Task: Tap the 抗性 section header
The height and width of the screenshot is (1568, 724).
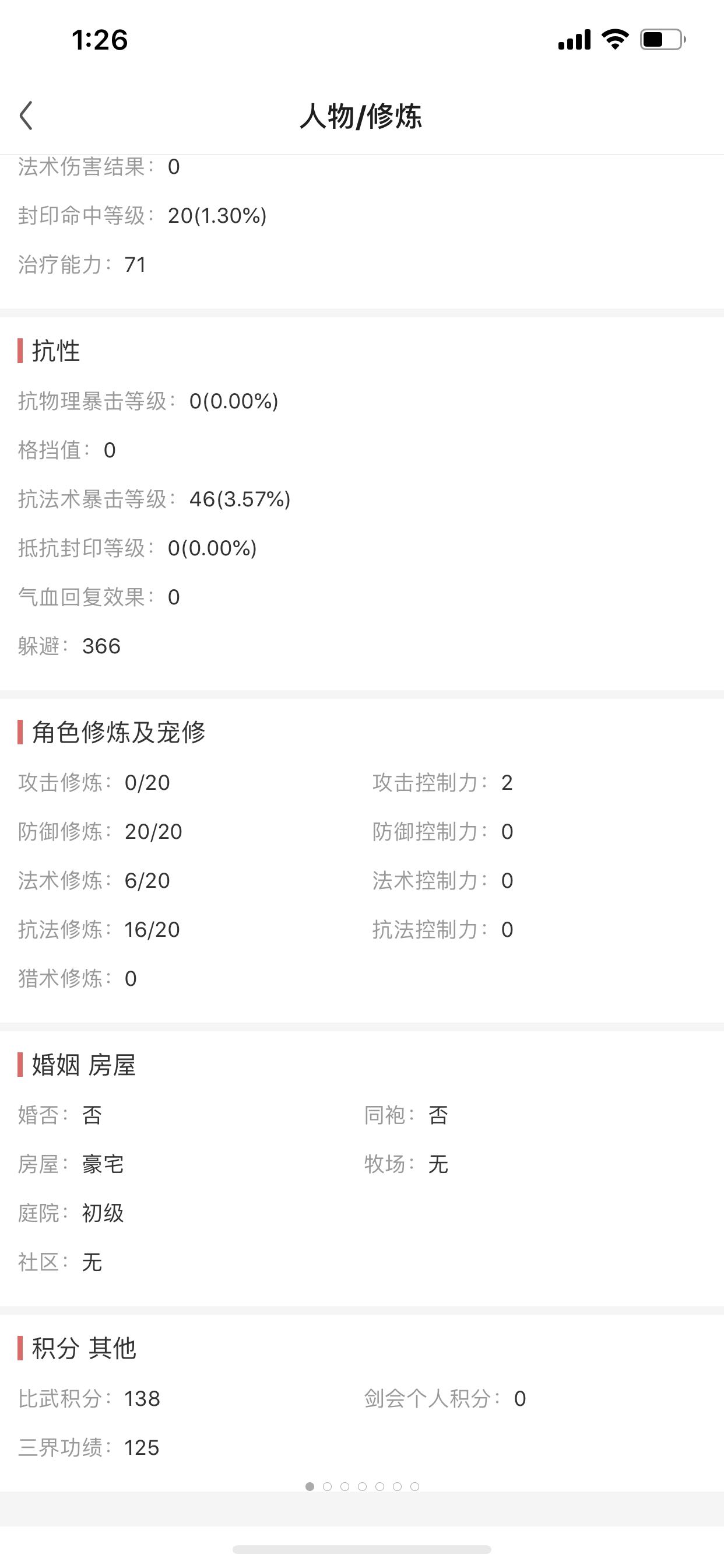Action: click(55, 351)
